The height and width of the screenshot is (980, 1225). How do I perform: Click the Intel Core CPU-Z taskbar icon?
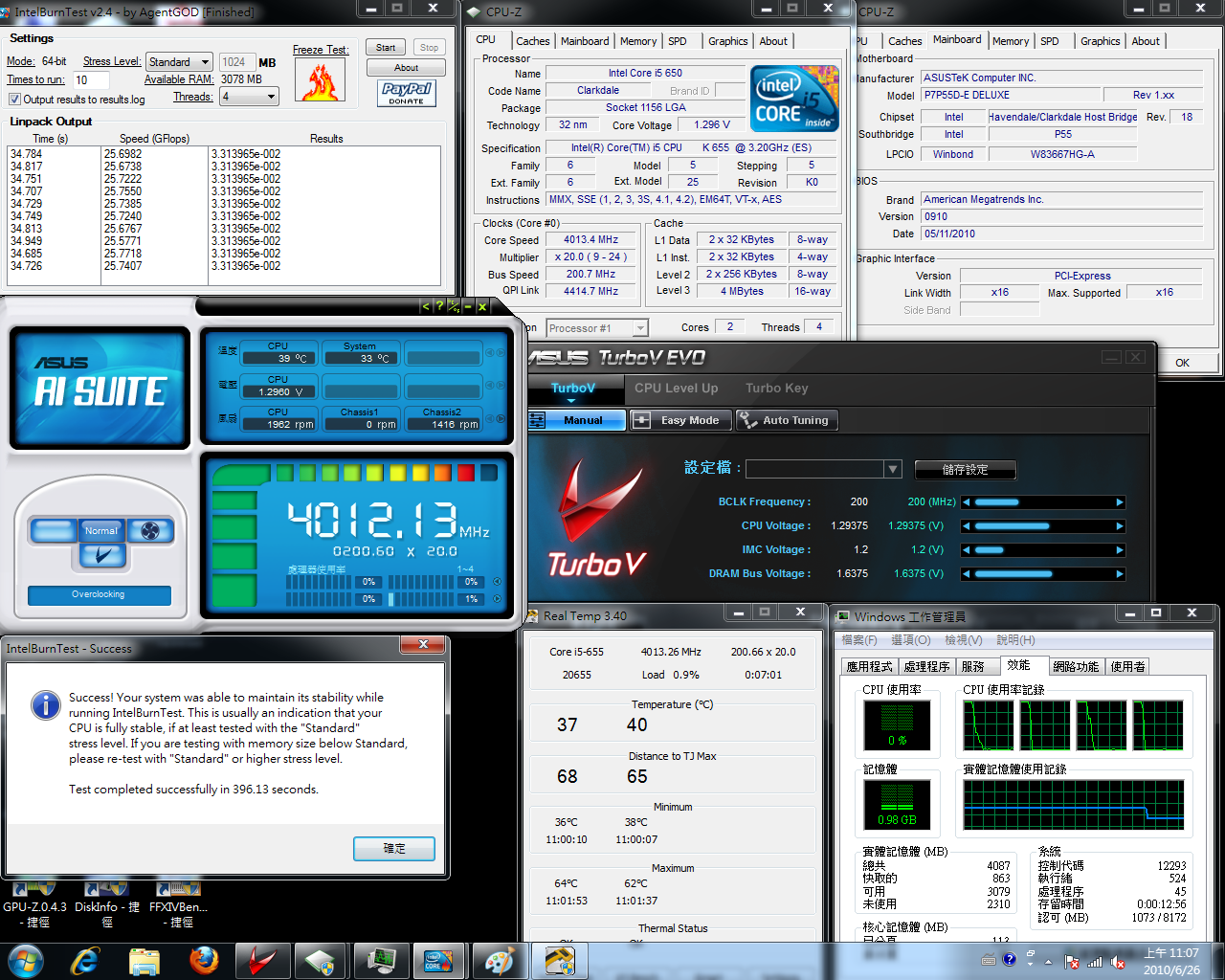(x=438, y=961)
